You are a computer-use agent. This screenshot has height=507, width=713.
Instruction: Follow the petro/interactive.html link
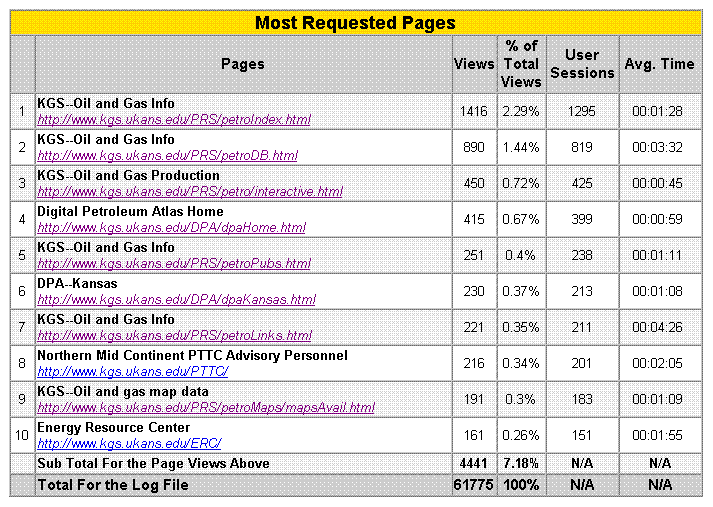tap(190, 191)
